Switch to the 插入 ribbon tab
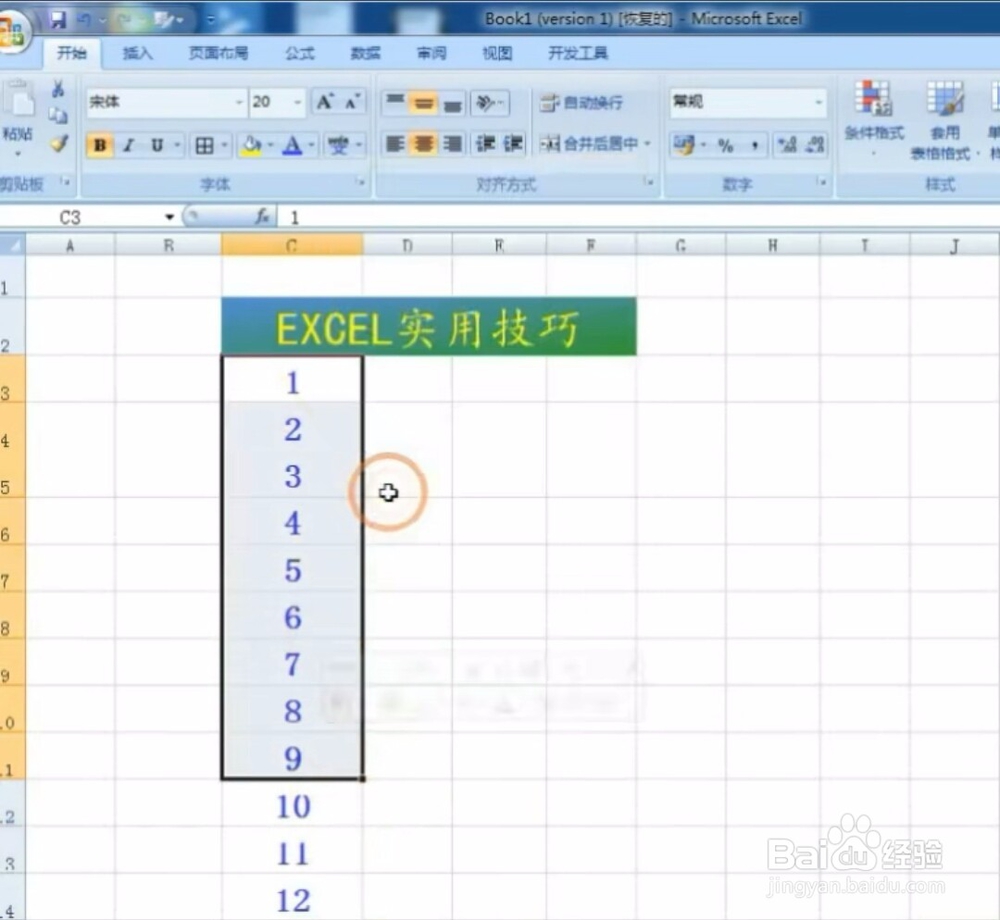This screenshot has width=1000, height=920. click(x=137, y=53)
